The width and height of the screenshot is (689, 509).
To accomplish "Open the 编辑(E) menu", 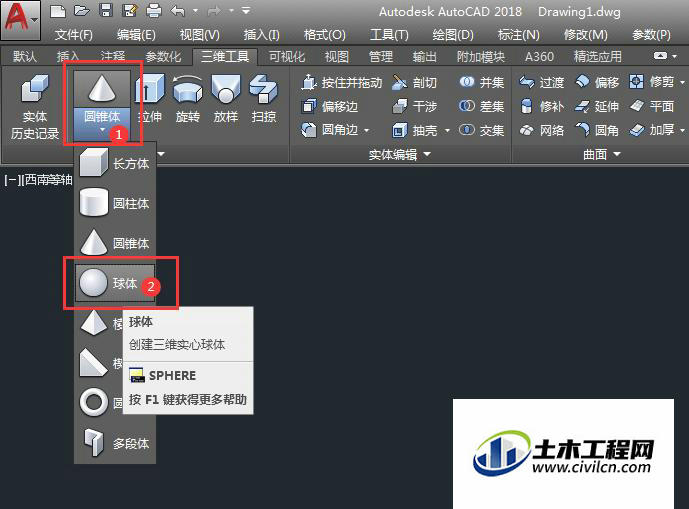I will [136, 35].
